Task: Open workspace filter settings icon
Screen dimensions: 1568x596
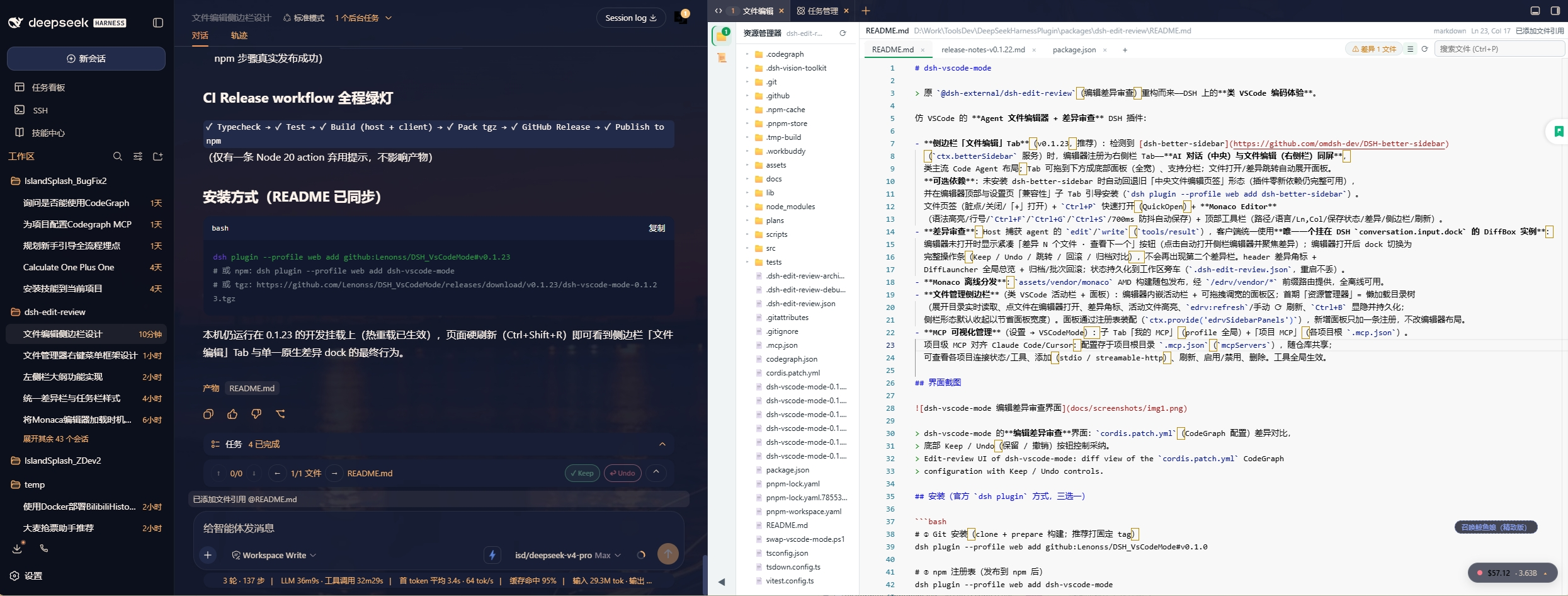Action: click(x=138, y=156)
